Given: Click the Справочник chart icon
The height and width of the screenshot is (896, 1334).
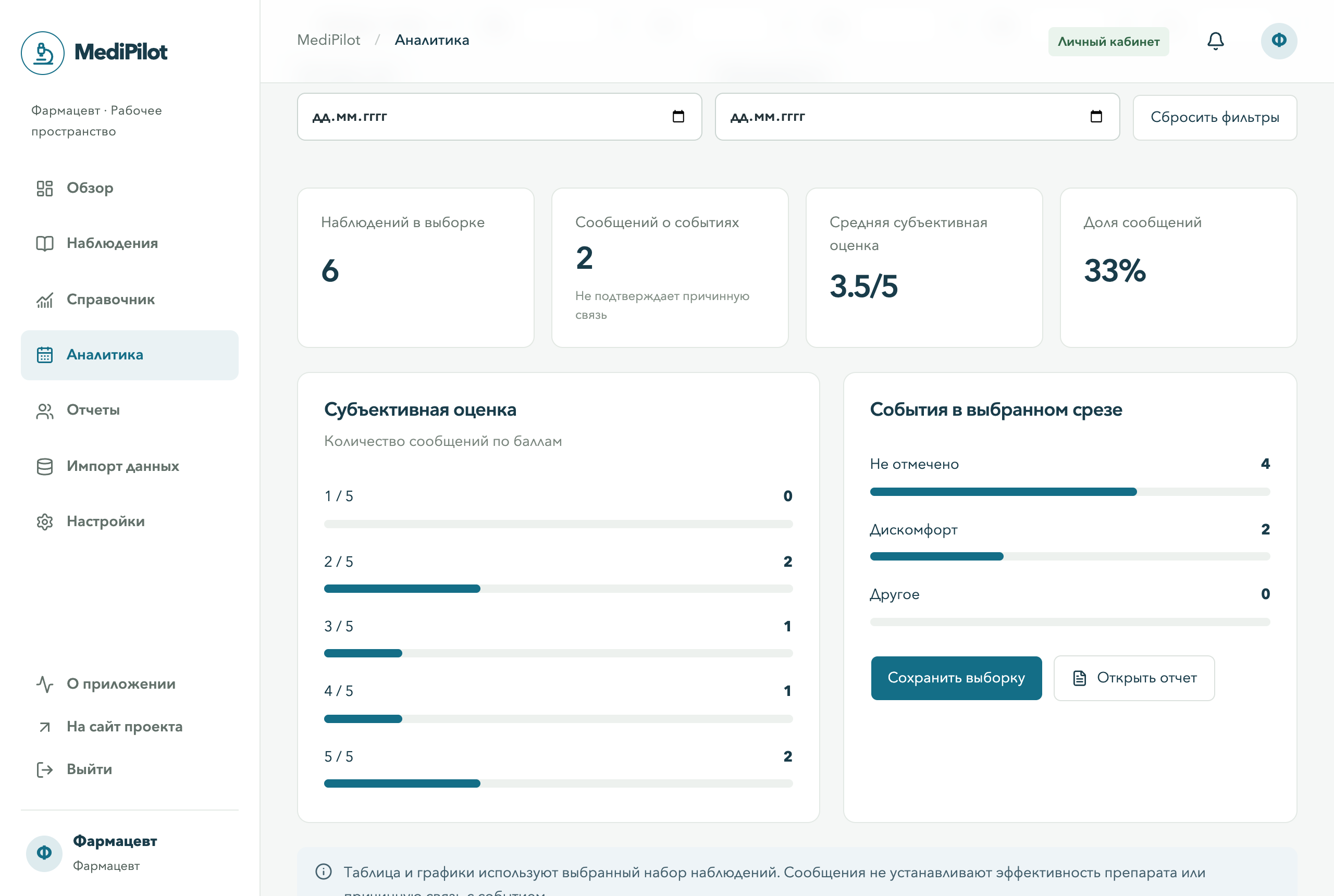Looking at the screenshot, I should pyautogui.click(x=45, y=300).
